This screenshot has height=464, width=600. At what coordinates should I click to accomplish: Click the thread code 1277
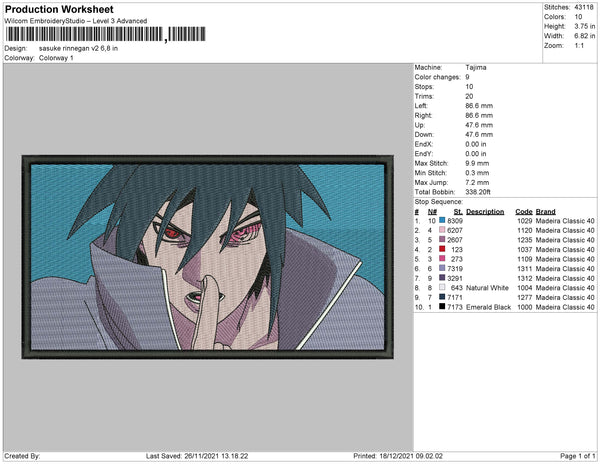525,297
